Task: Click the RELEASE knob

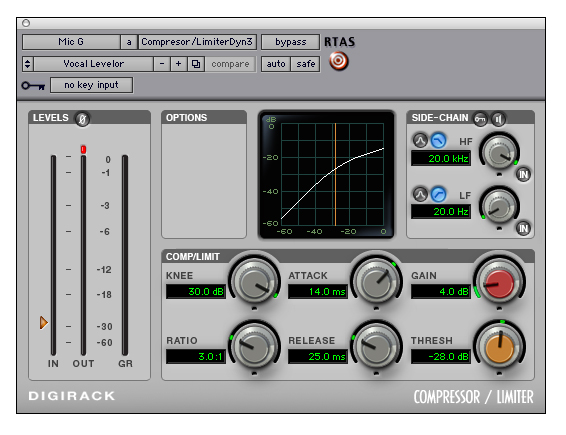Action: [x=376, y=347]
